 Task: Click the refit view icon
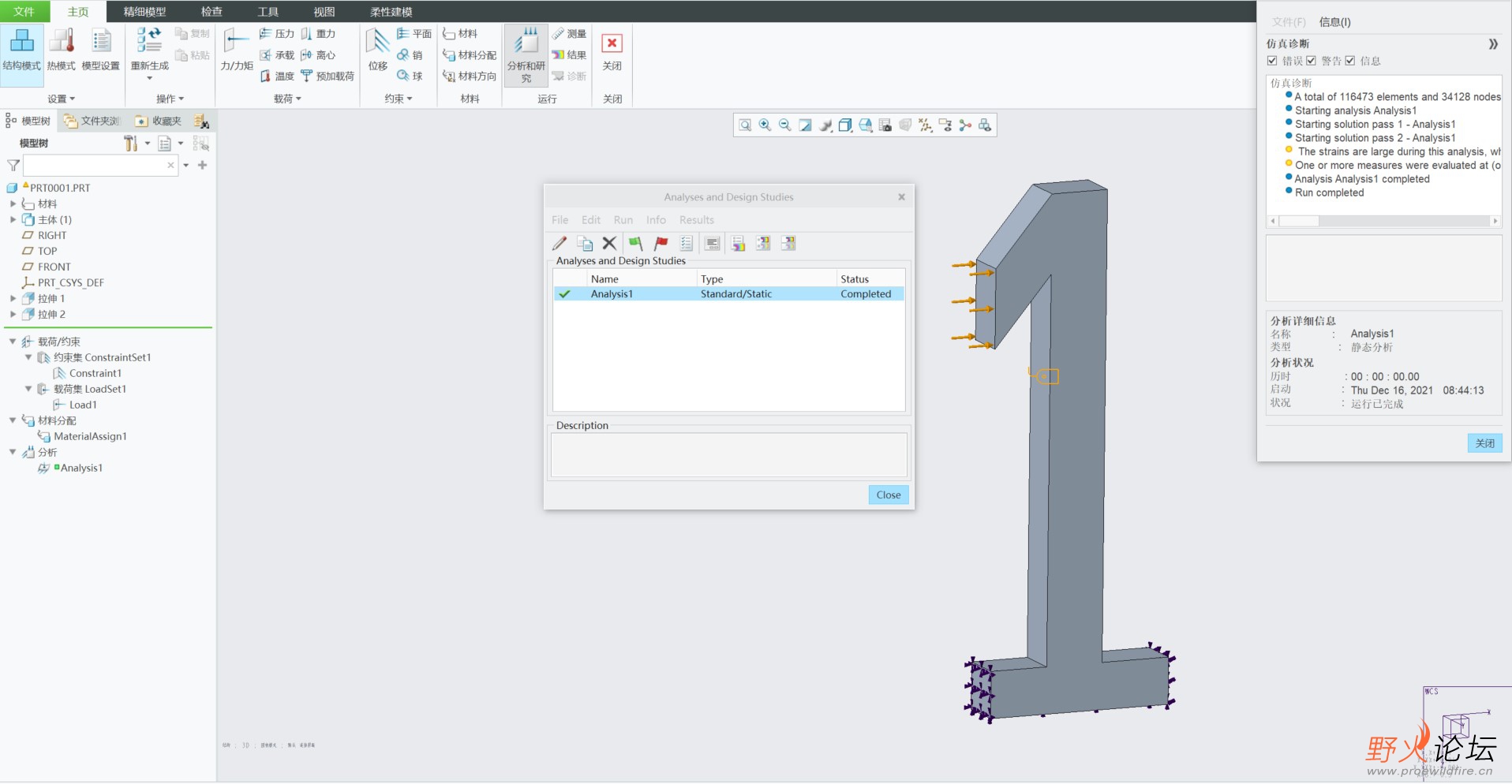click(745, 125)
